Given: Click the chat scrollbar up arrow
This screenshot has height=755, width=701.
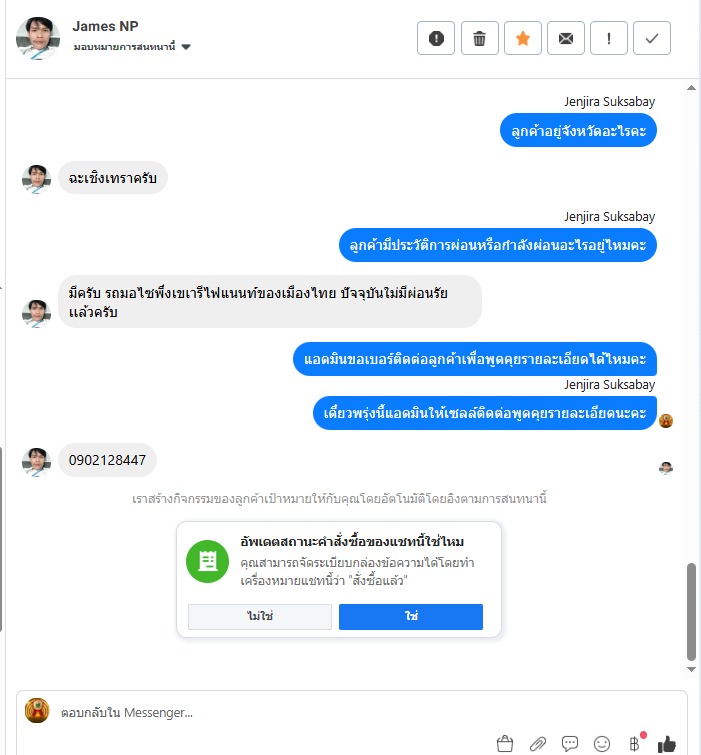Looking at the screenshot, I should tap(691, 88).
